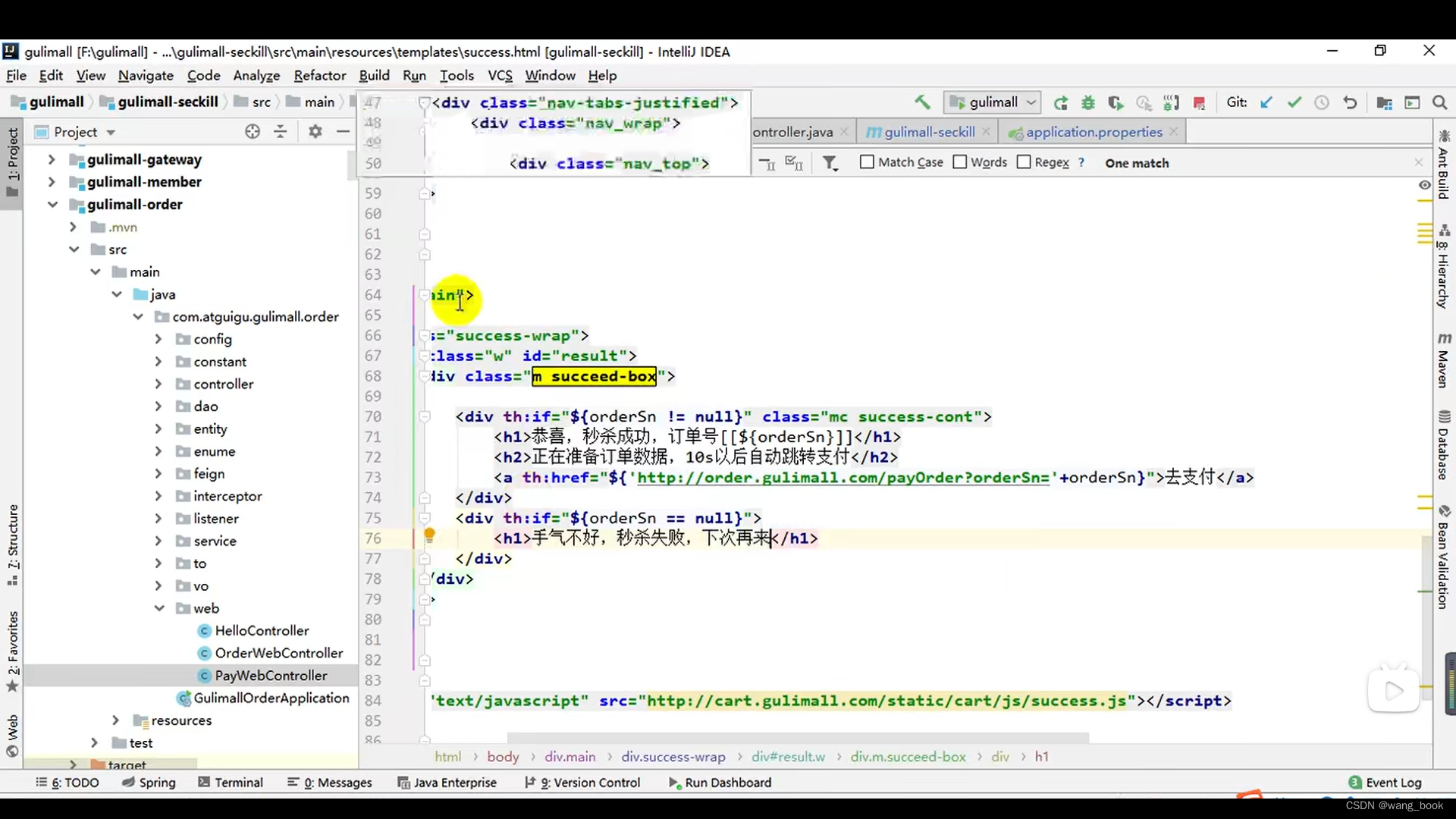The image size is (1456, 819).
Task: Open the Hierarchy side panel
Action: point(1443,267)
